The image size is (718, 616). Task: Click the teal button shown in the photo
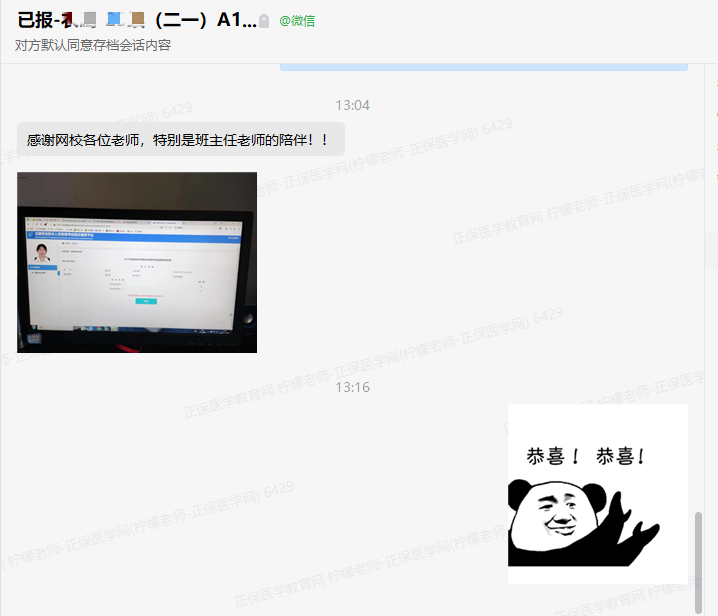click(x=144, y=300)
